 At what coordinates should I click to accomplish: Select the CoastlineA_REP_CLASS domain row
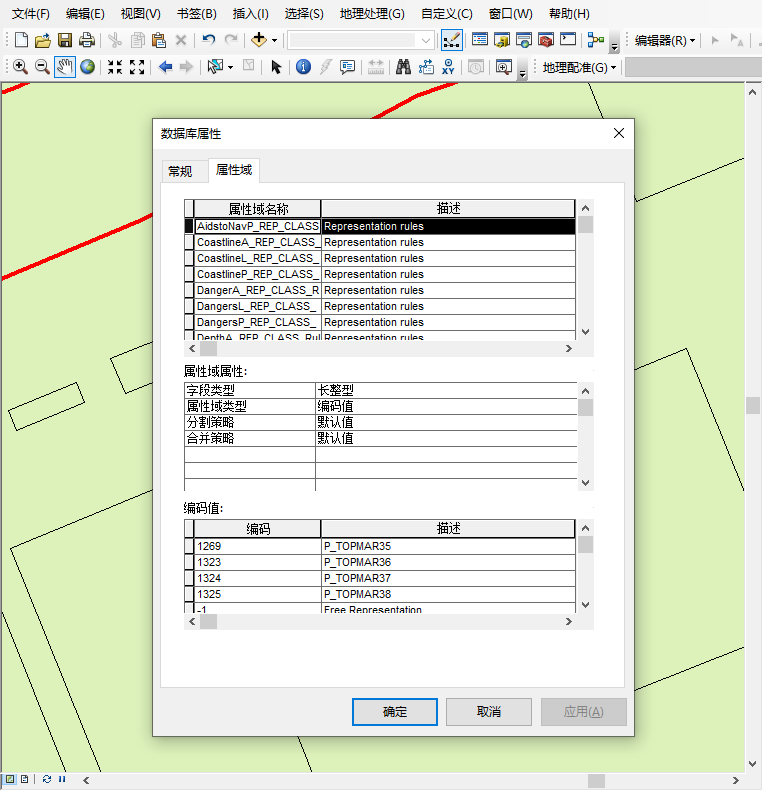tap(258, 242)
